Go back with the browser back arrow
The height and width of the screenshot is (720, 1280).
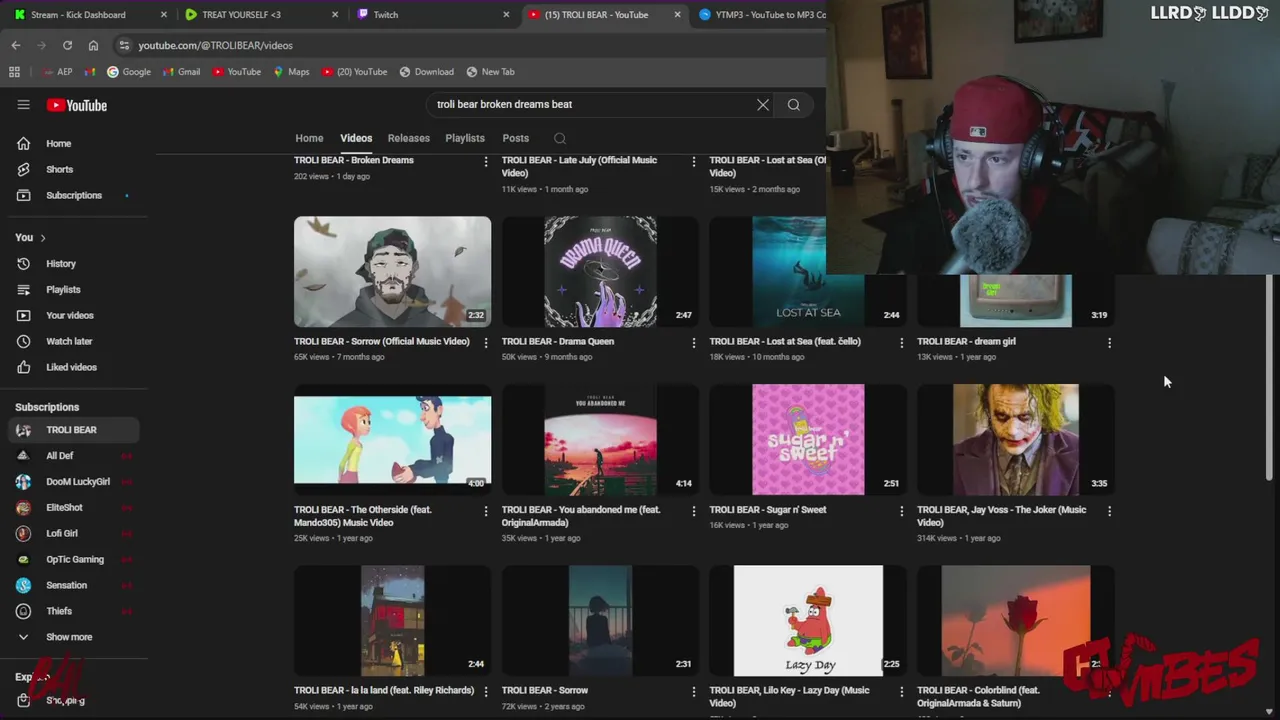[x=15, y=45]
